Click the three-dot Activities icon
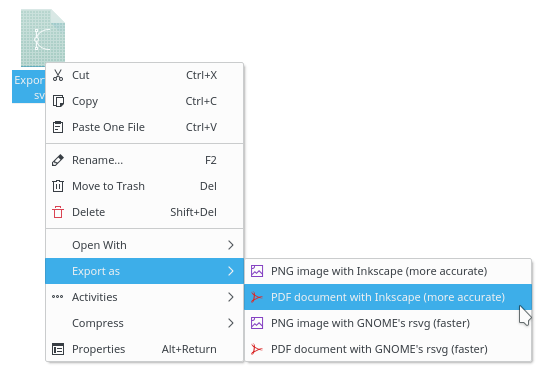The image size is (548, 379). tap(57, 297)
